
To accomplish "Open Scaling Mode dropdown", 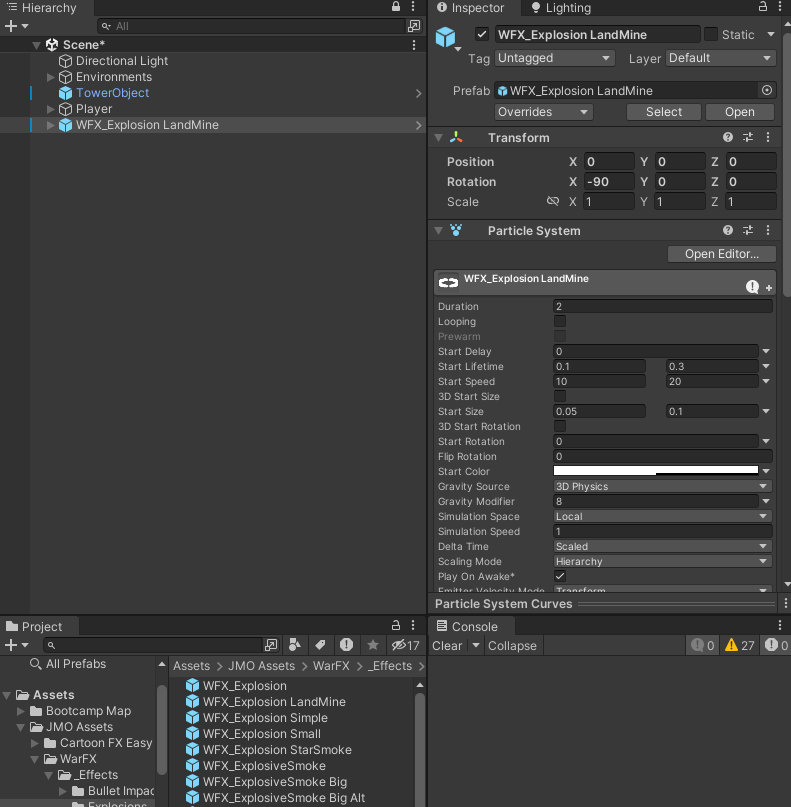I will pyautogui.click(x=662, y=562).
